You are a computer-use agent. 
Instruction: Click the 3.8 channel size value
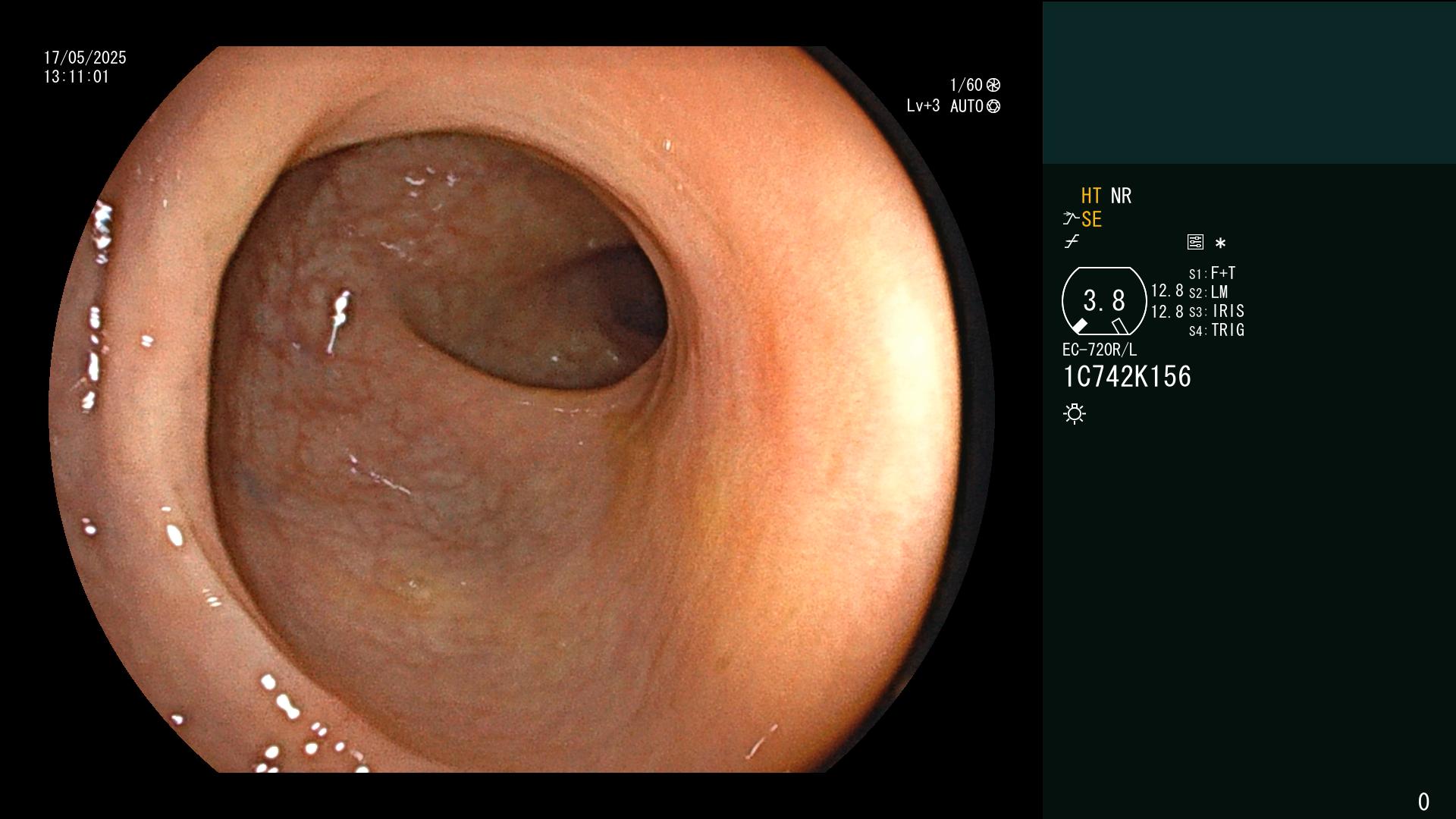coord(1104,300)
